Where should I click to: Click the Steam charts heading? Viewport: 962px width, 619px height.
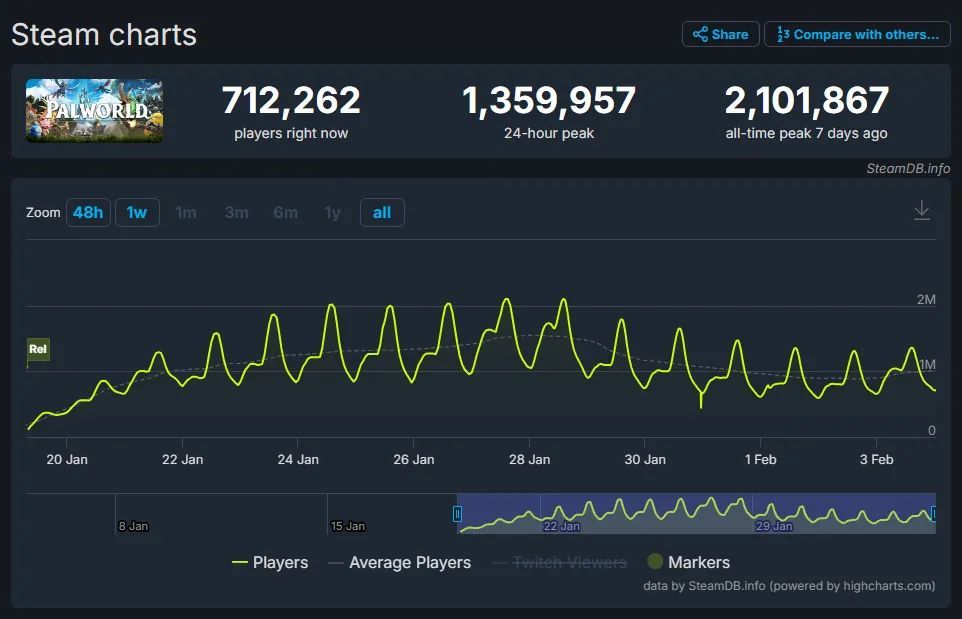coord(104,34)
